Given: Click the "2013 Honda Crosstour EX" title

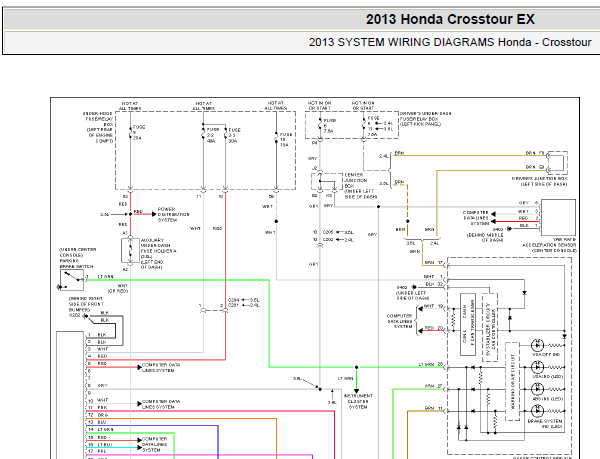Looking at the screenshot, I should [x=450, y=19].
